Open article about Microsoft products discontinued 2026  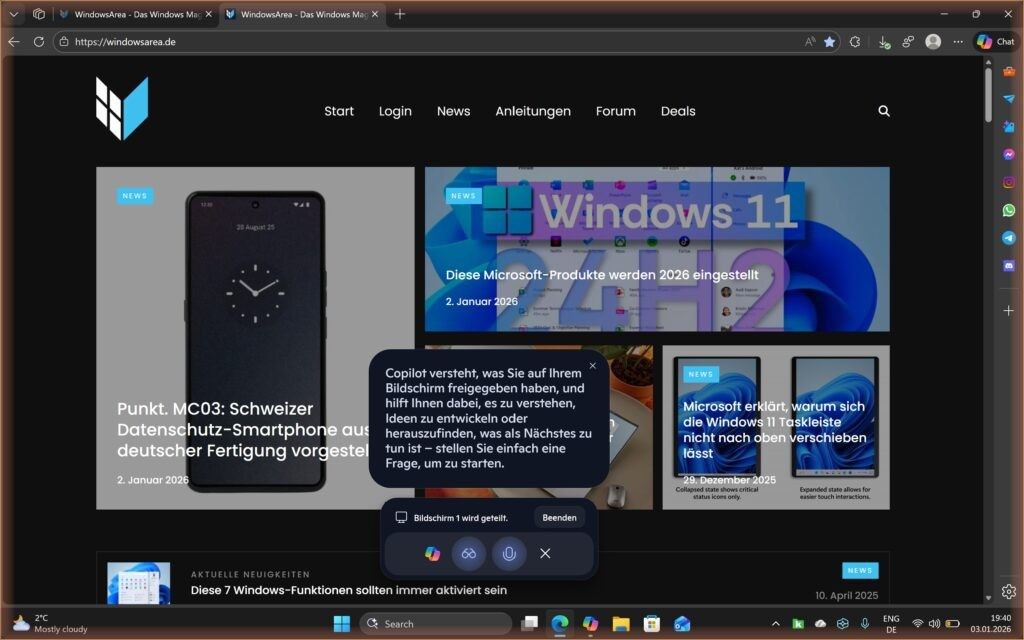pyautogui.click(x=602, y=275)
